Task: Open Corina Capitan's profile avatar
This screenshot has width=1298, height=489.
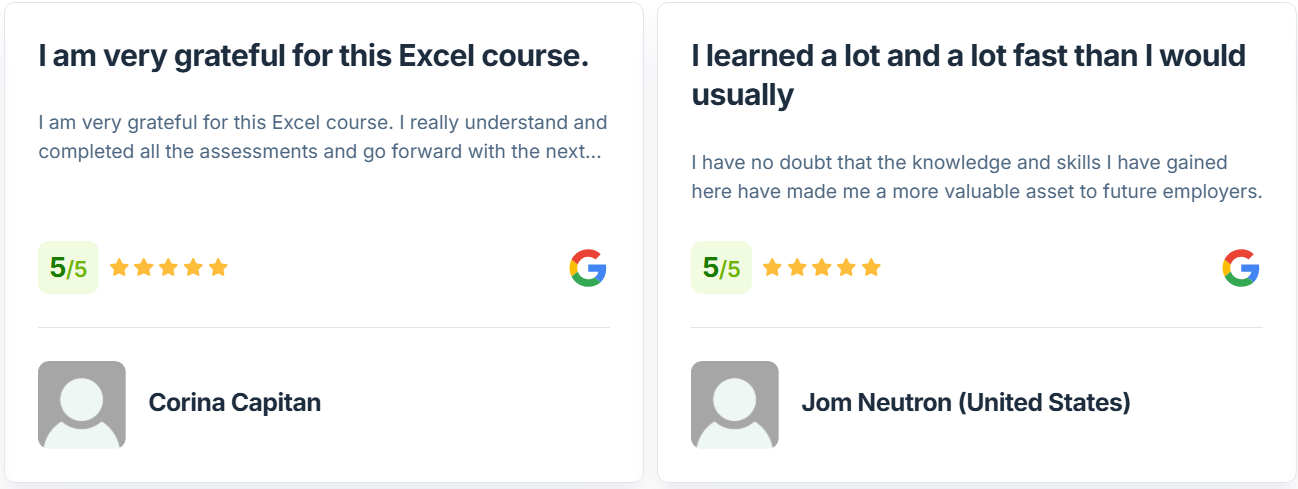Action: 82,405
